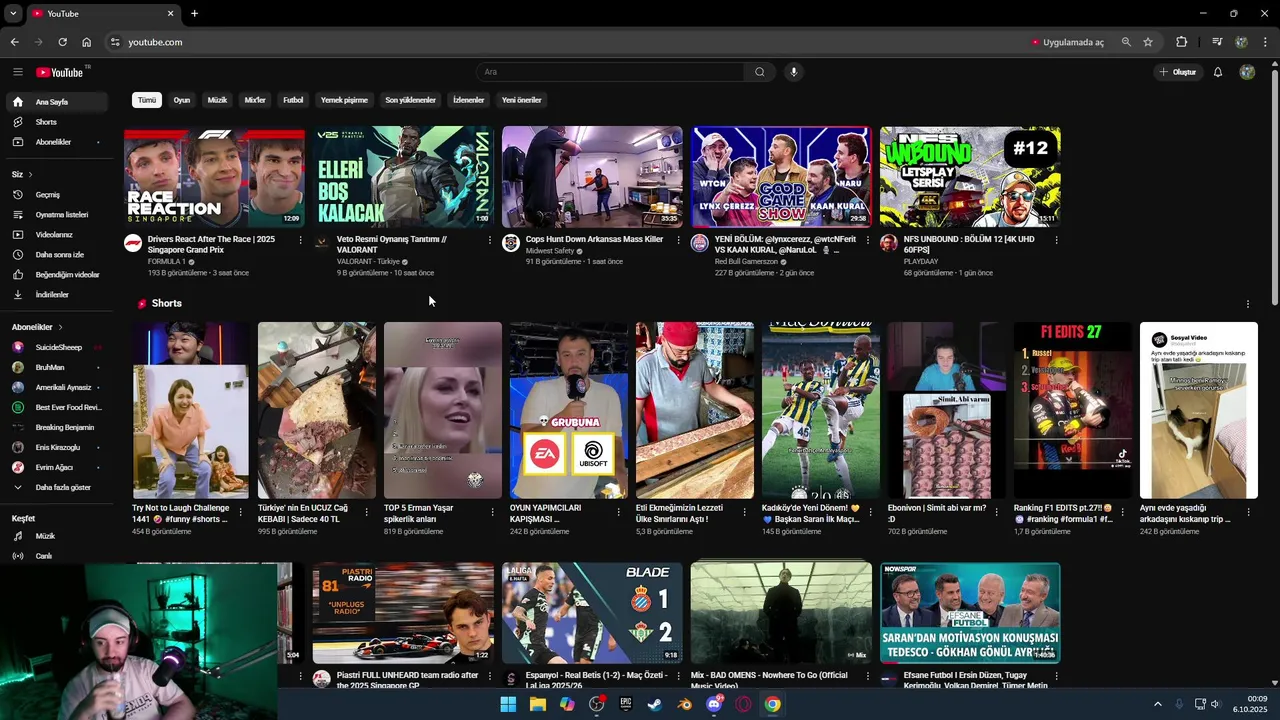This screenshot has width=1280, height=720.
Task: Click Uygulamada aç in address bar
Action: [x=1067, y=42]
